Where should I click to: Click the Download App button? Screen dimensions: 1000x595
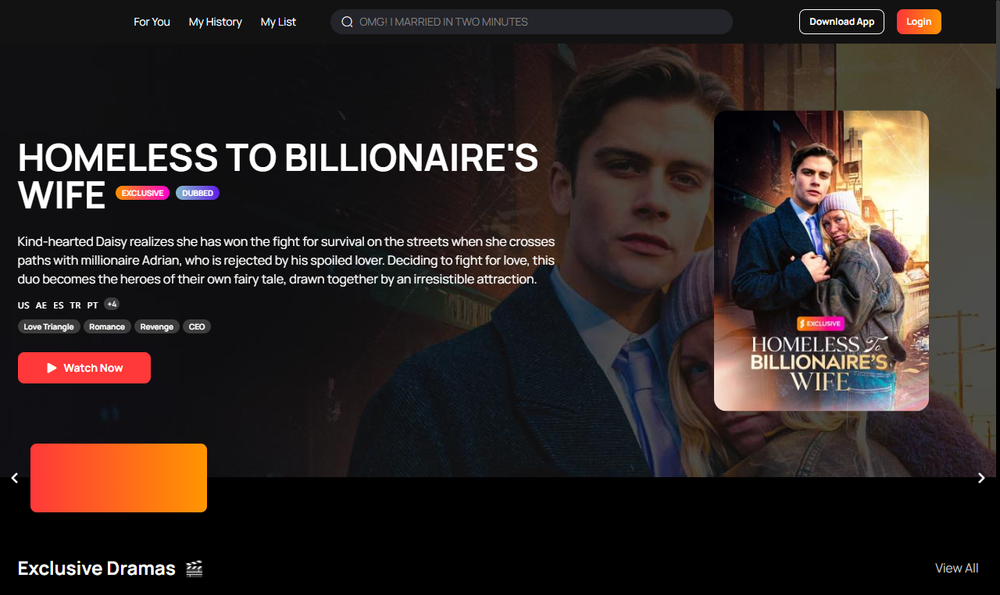(841, 22)
